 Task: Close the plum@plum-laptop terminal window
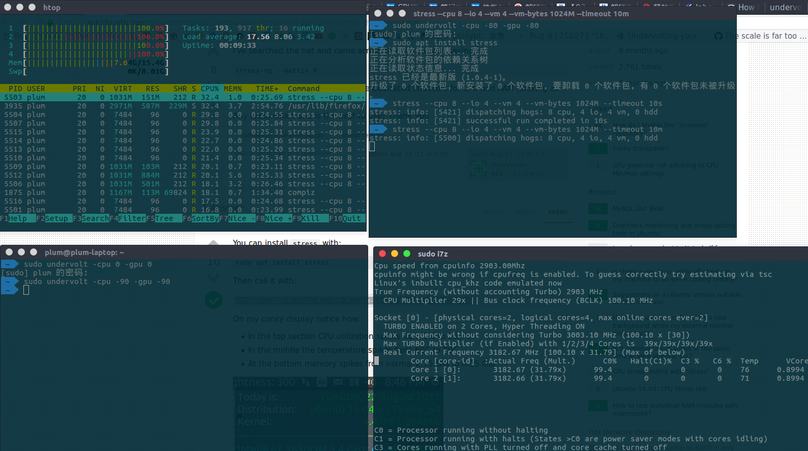(8, 253)
